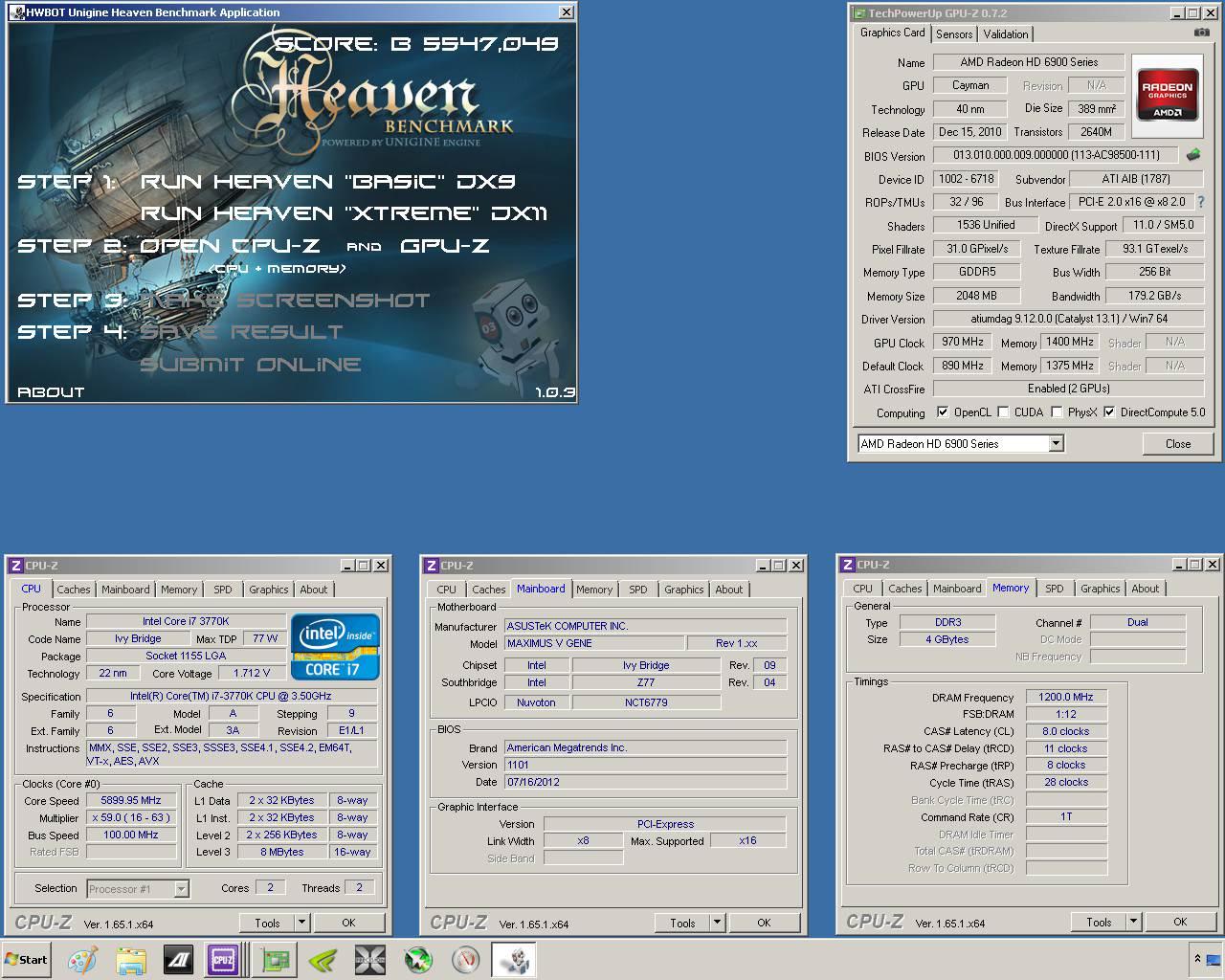Open the SPD tab in the CPU-Z Mainboard window
This screenshot has height=980, width=1225.
(638, 590)
